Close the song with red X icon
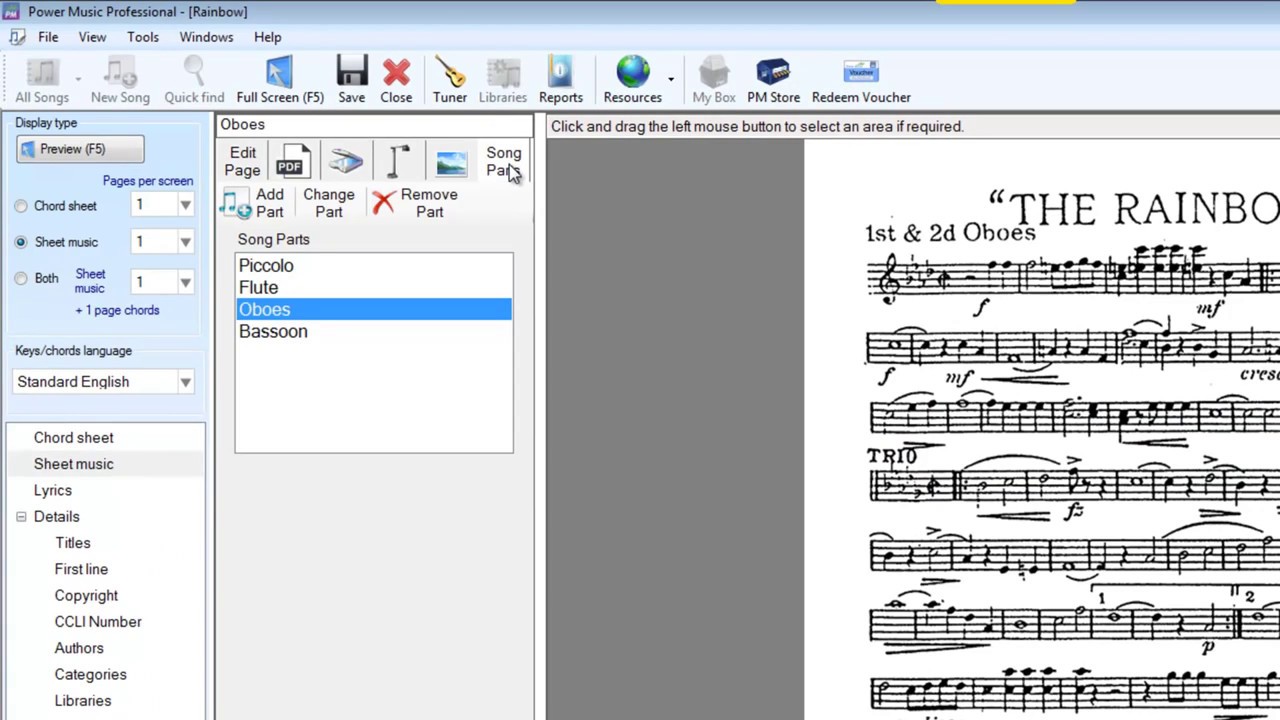The image size is (1280, 720). (x=396, y=80)
